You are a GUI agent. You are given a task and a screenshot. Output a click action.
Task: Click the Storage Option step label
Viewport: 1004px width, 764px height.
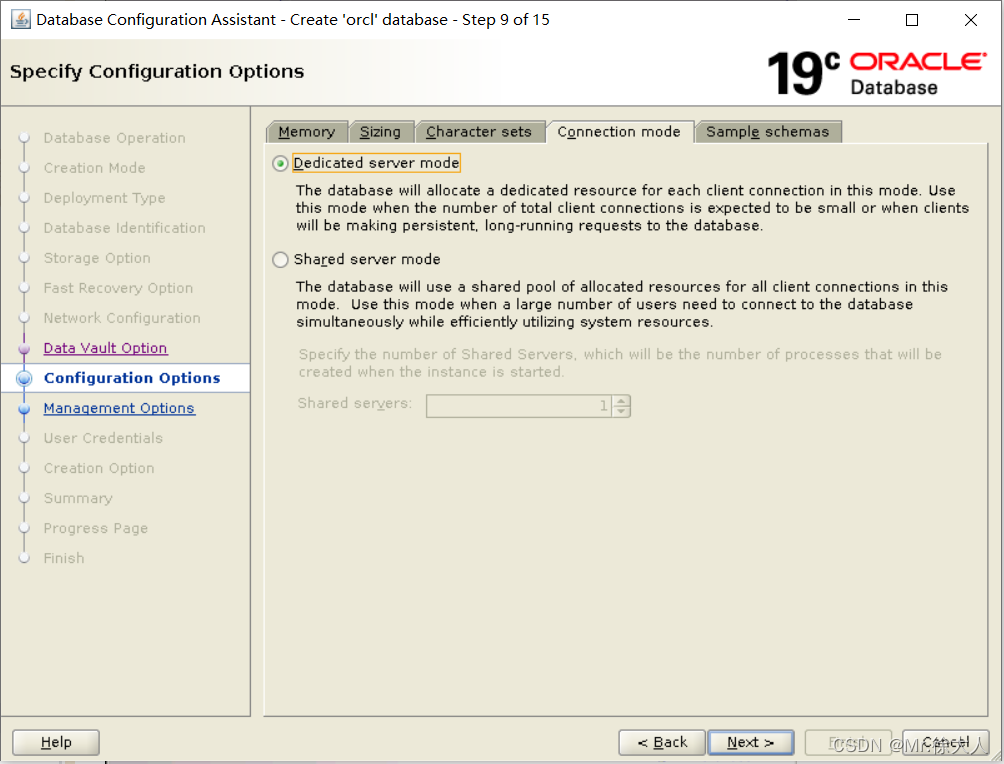click(x=97, y=258)
